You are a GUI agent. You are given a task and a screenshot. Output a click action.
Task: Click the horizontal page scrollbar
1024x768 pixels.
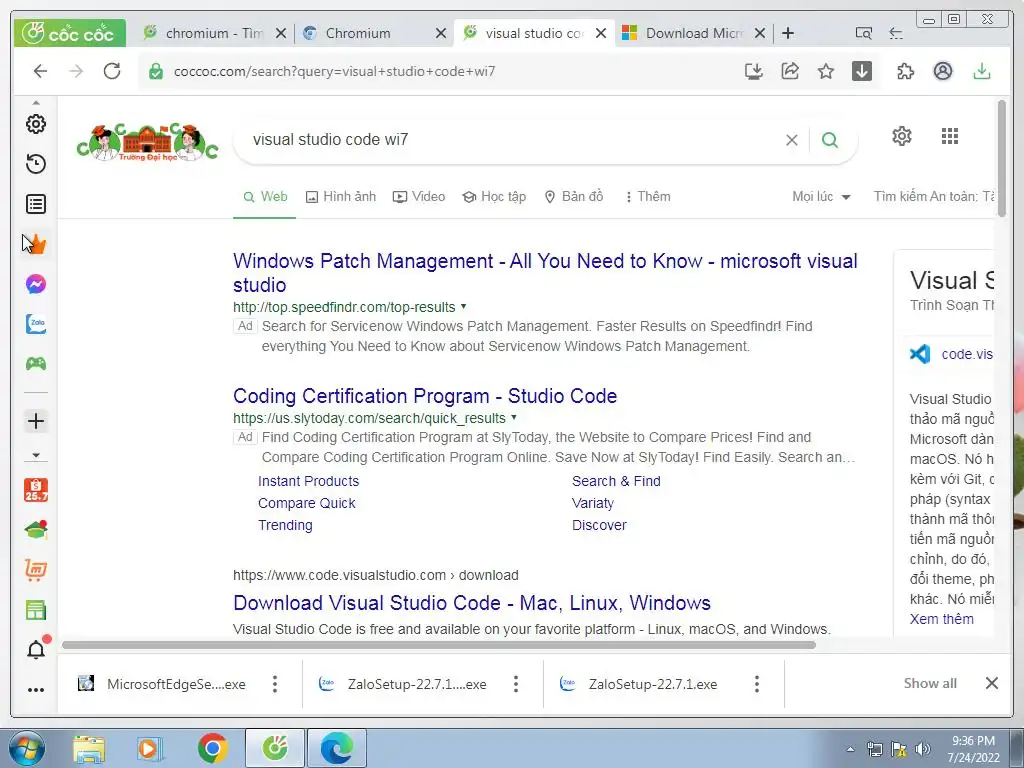coord(439,645)
